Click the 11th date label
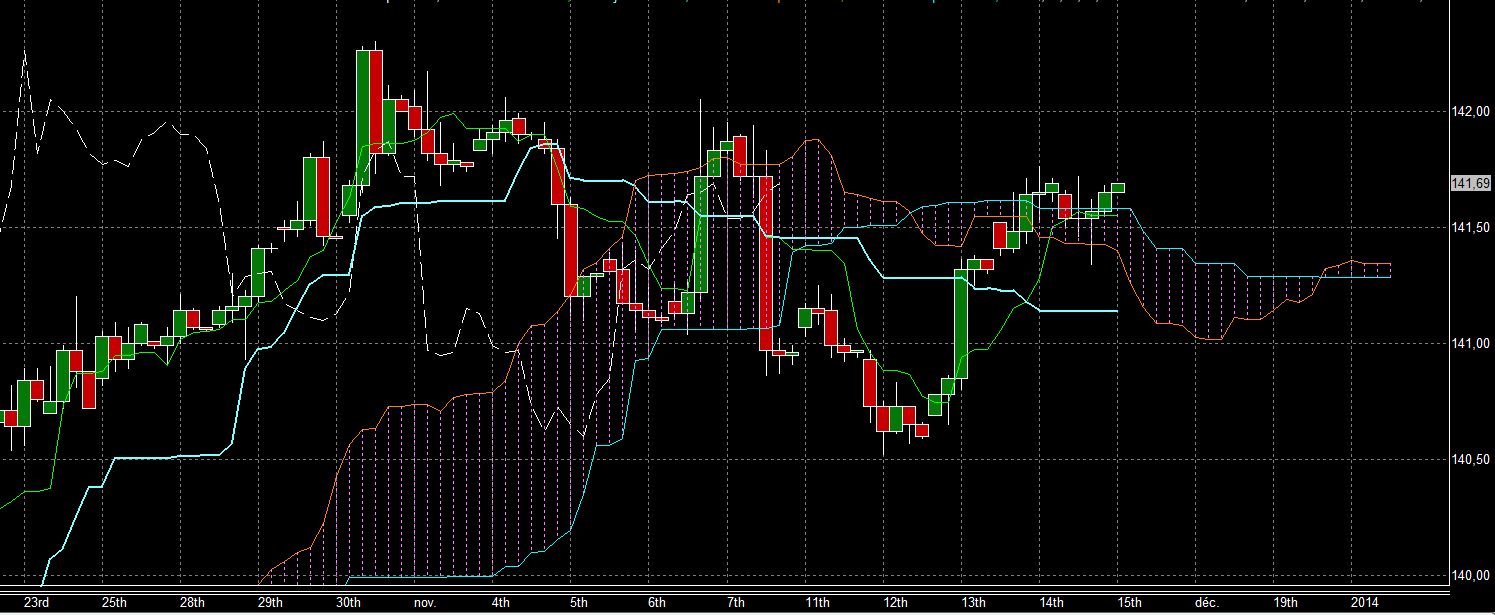Viewport: 1495px width, 615px height. point(818,602)
